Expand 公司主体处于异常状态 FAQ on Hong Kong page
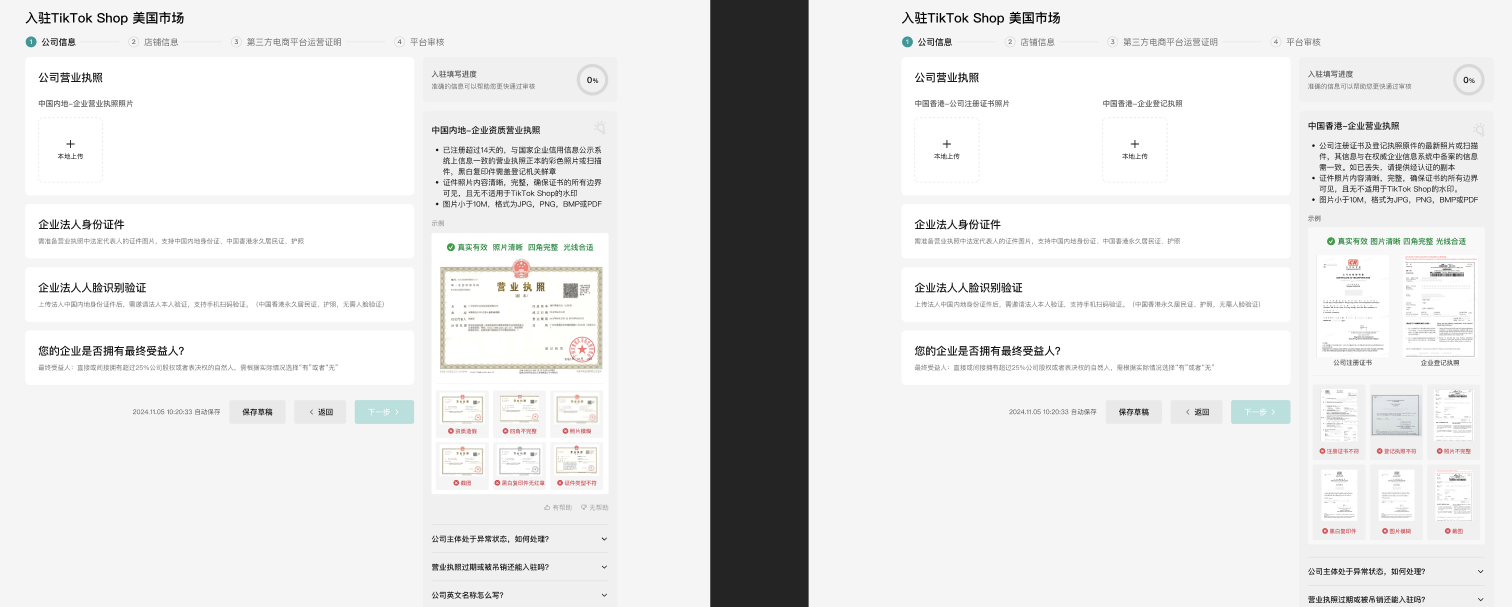This screenshot has height=607, width=1512. 1396,572
